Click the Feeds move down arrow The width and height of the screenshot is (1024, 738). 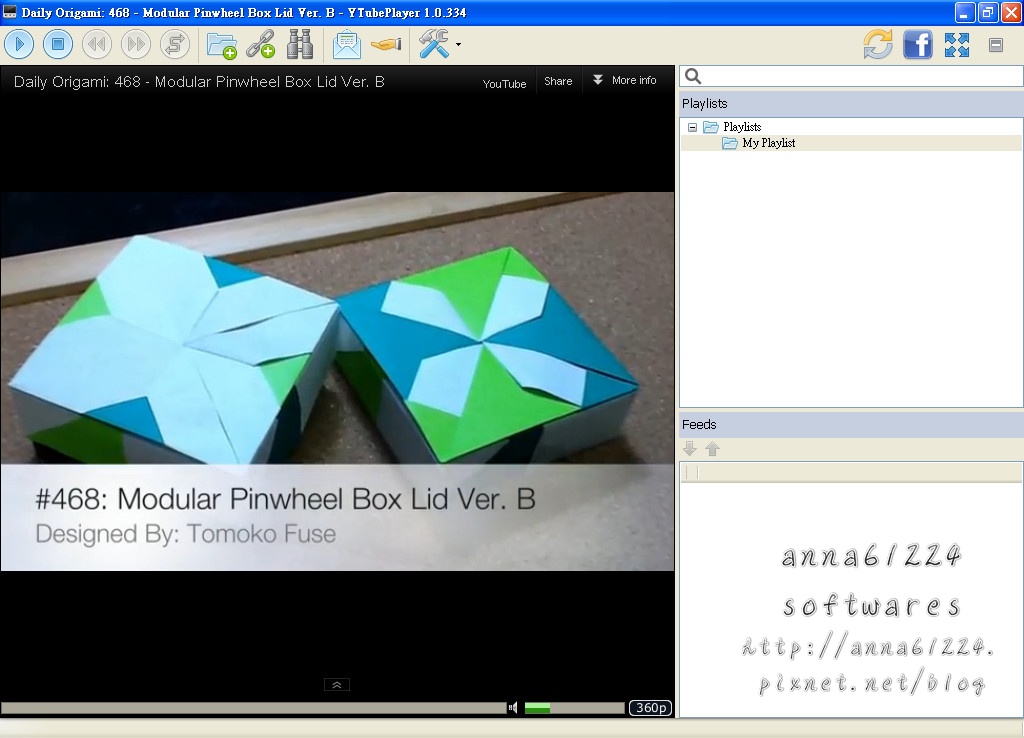(x=690, y=449)
